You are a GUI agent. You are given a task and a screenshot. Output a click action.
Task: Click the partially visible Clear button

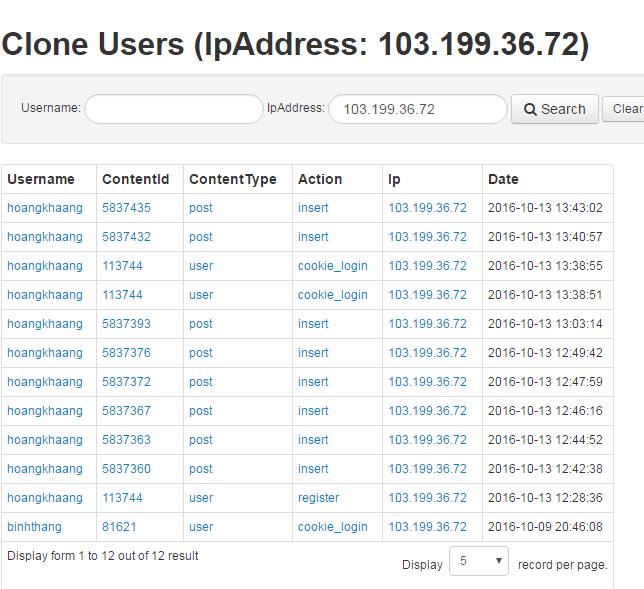pyautogui.click(x=624, y=109)
